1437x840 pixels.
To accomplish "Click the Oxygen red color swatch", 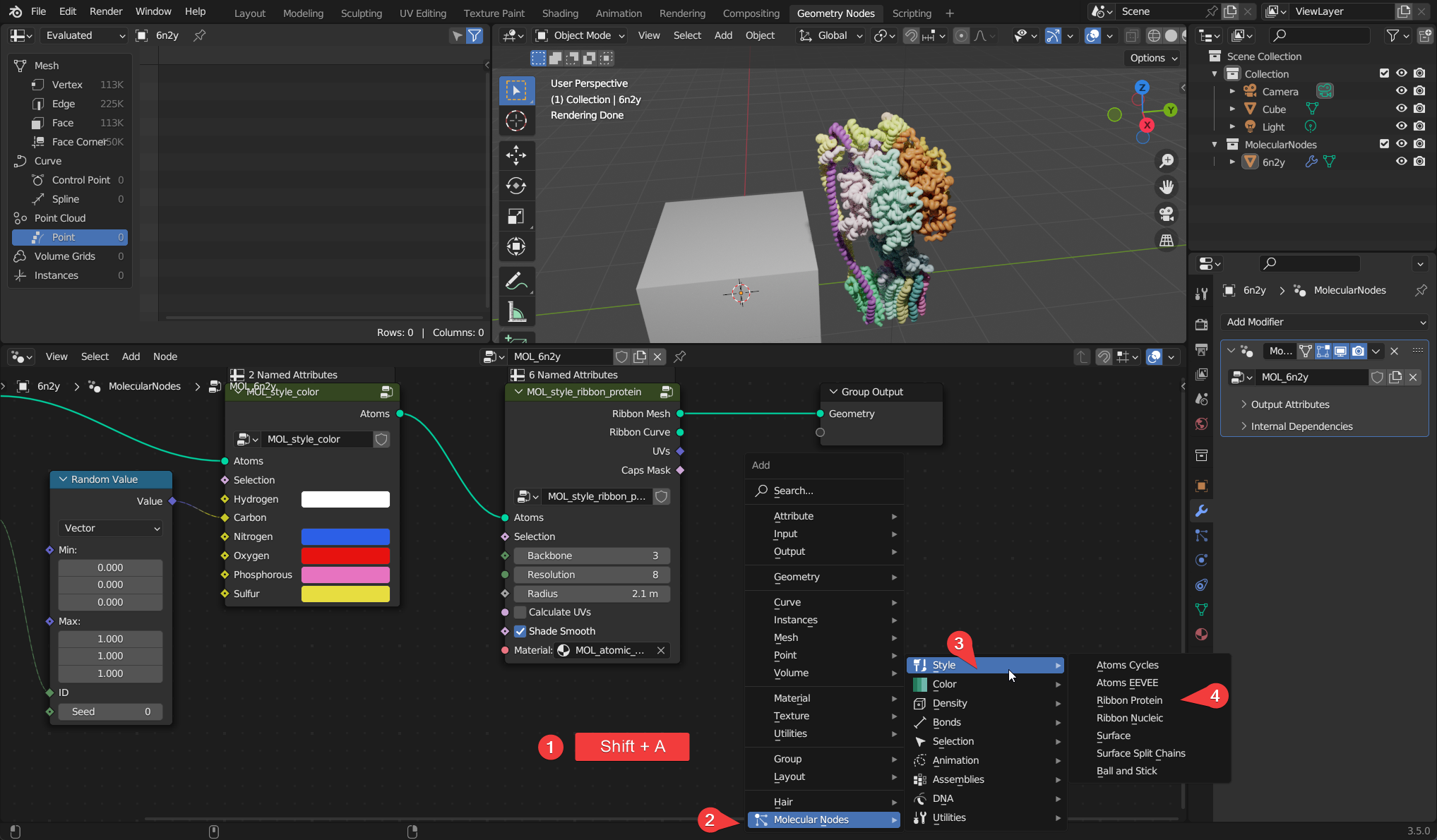I will point(345,556).
